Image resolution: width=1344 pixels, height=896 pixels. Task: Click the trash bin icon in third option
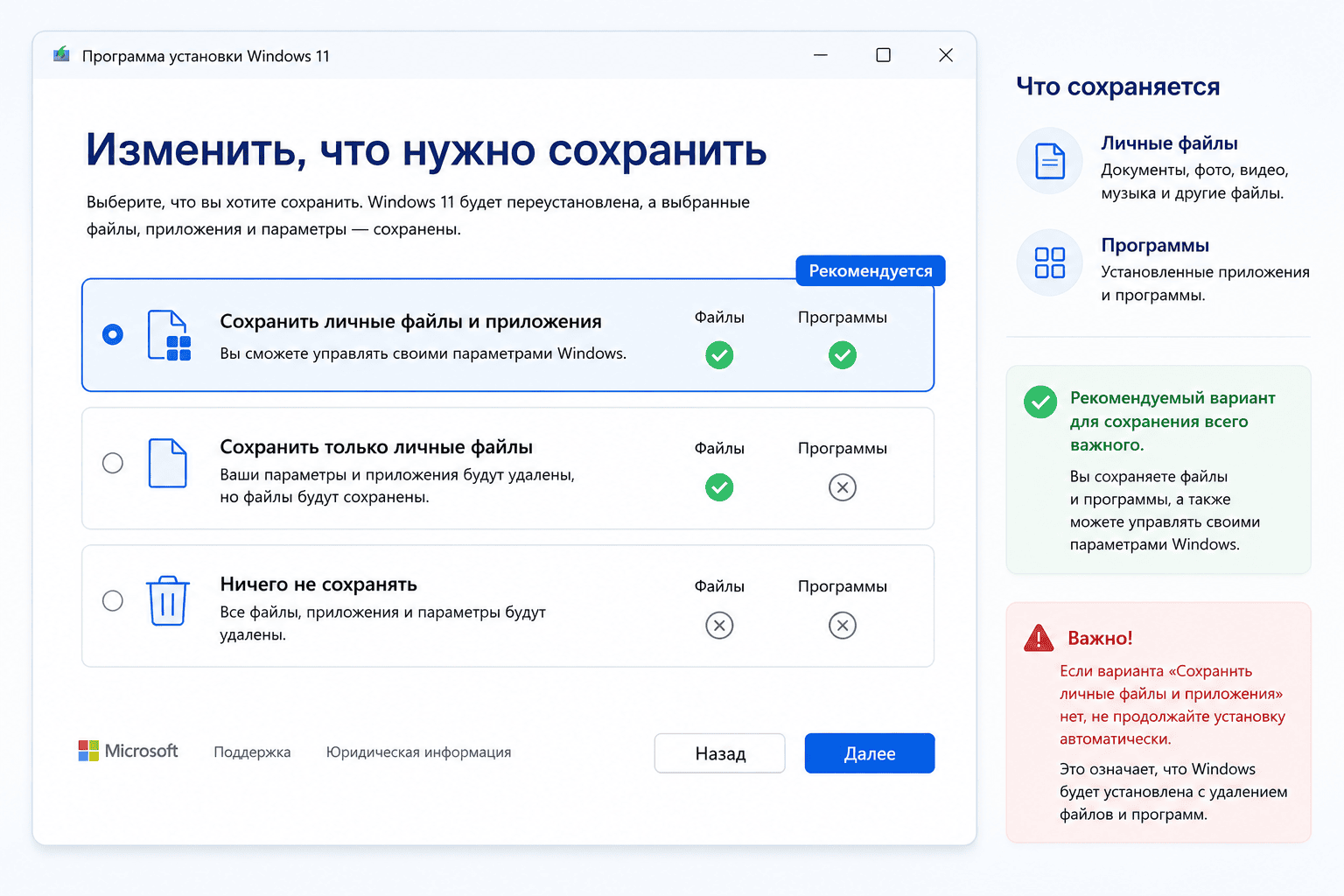click(168, 600)
